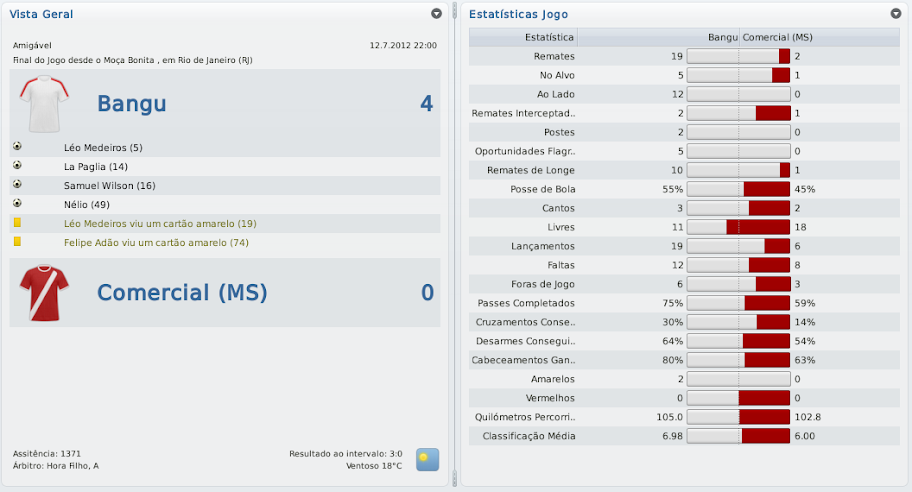Click goal ball icon beside La Paglia
This screenshot has height=492, width=912.
tap(17, 166)
